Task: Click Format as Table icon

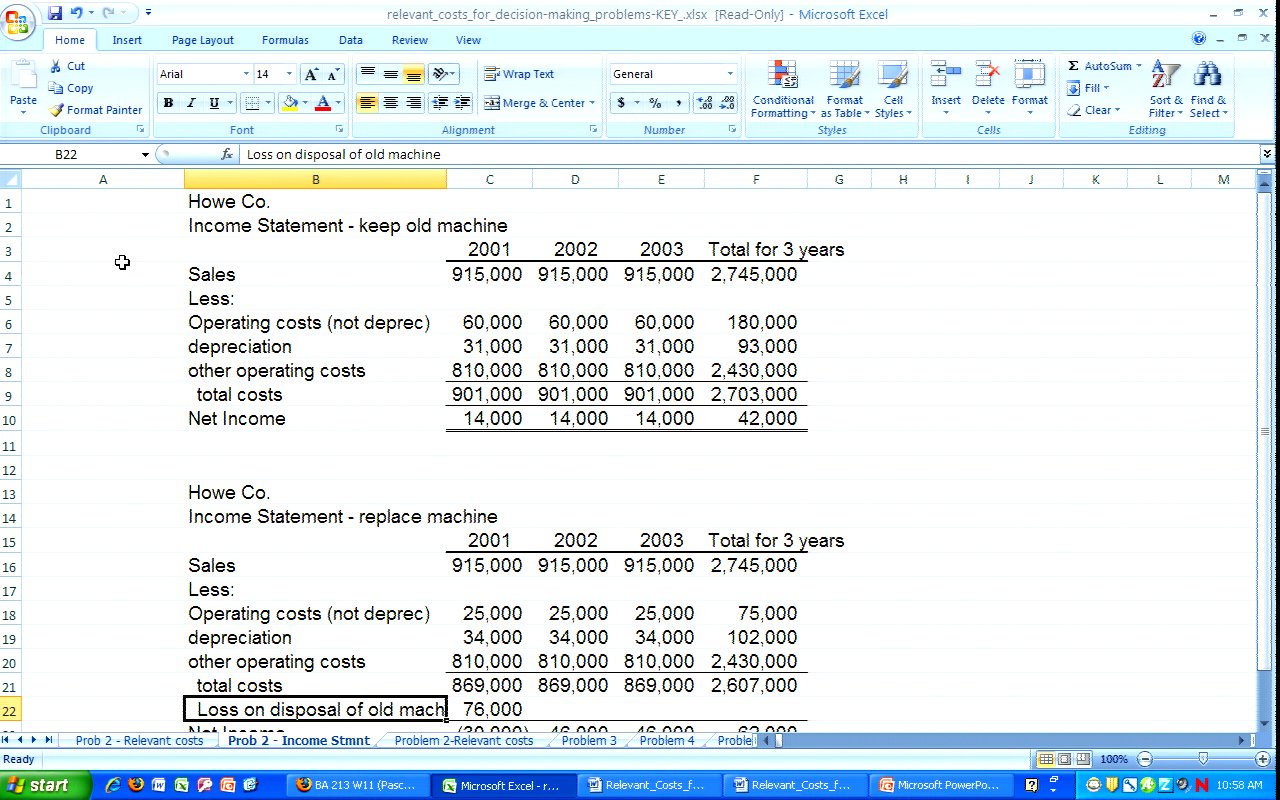Action: tap(844, 75)
